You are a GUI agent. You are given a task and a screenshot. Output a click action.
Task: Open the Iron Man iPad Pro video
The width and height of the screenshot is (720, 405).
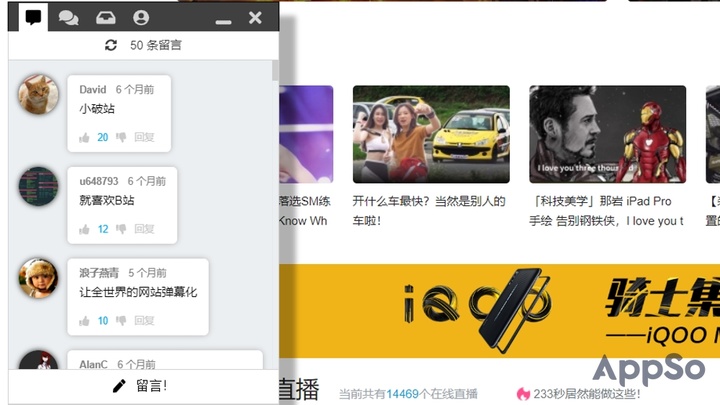(x=607, y=134)
